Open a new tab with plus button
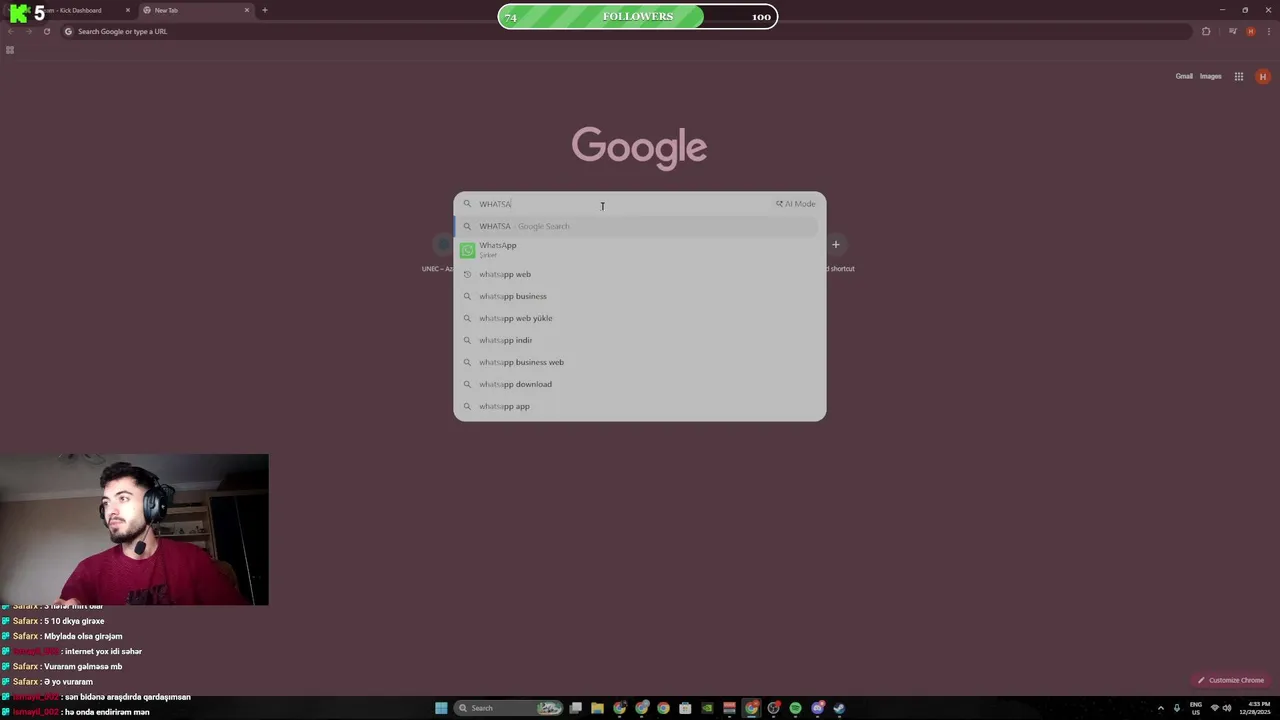Image resolution: width=1280 pixels, height=720 pixels. pos(264,10)
